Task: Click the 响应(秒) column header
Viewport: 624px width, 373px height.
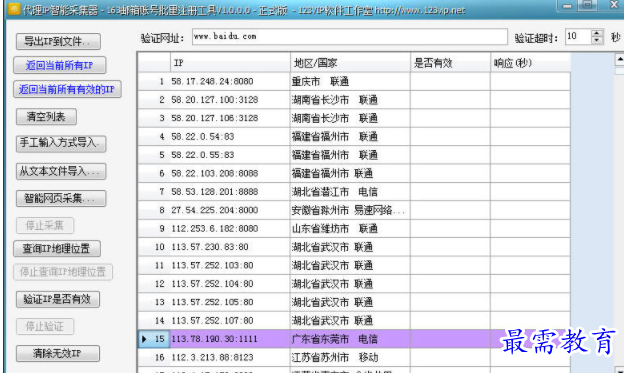Action: pyautogui.click(x=530, y=63)
